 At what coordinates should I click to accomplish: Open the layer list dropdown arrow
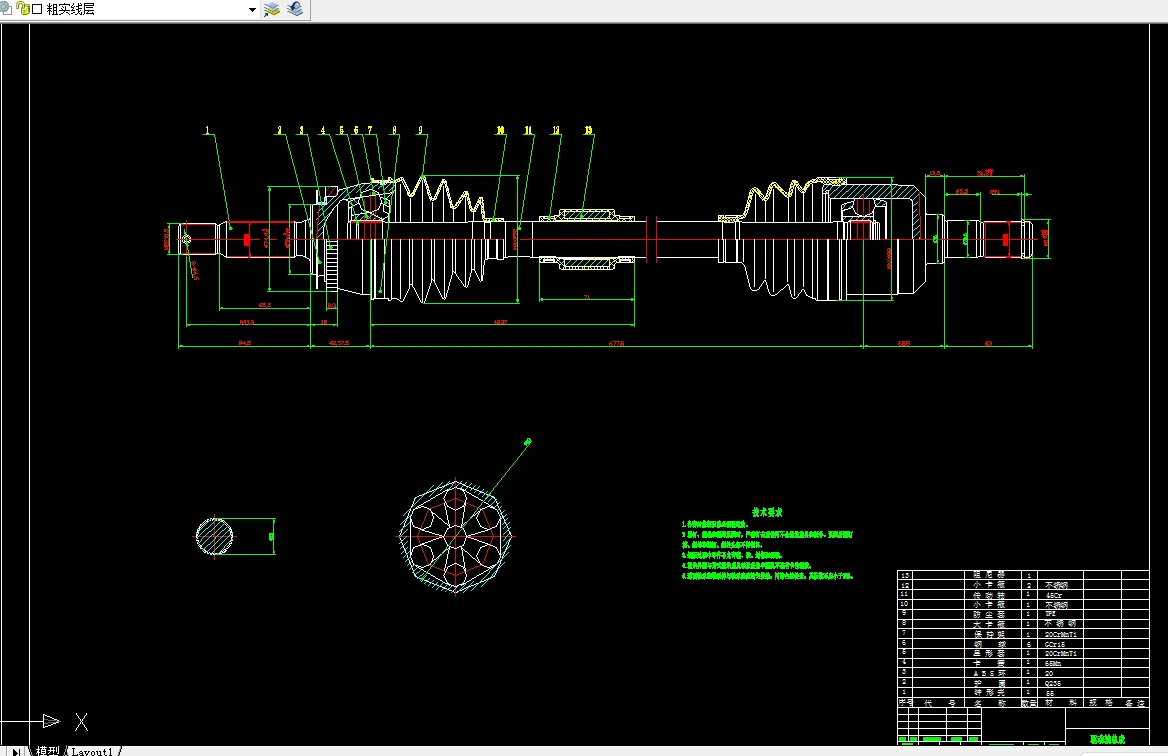(x=252, y=10)
